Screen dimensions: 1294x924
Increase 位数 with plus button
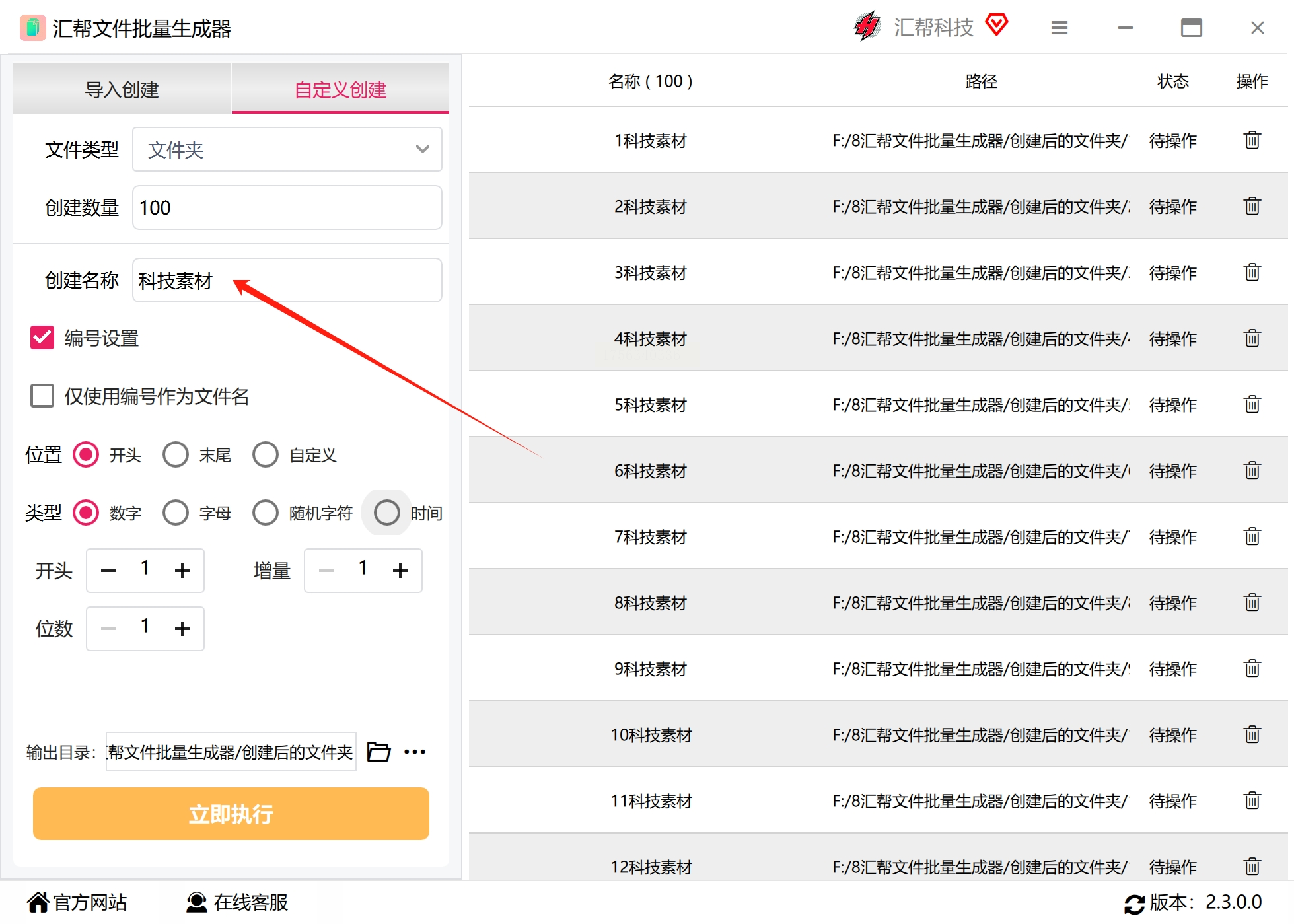pos(182,629)
